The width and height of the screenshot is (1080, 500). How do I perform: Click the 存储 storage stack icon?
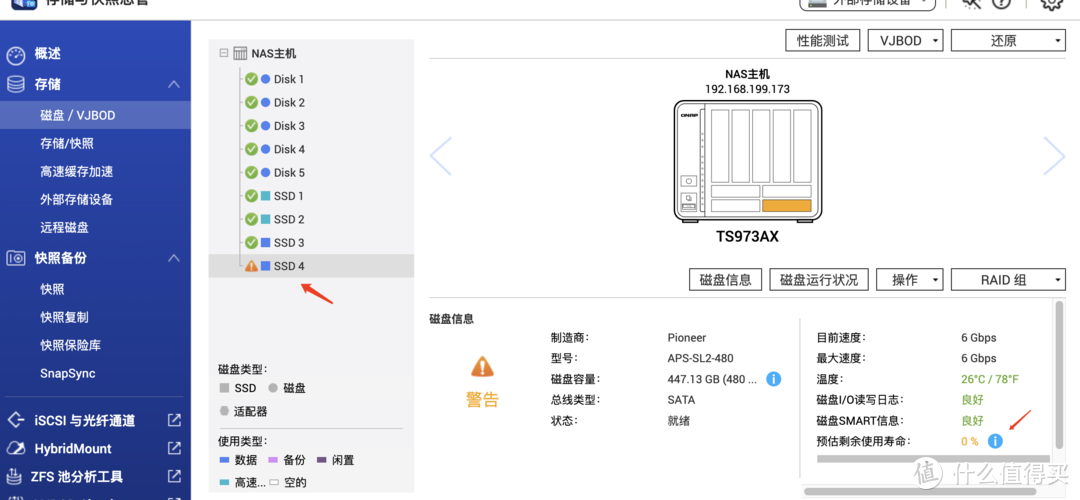click(16, 84)
